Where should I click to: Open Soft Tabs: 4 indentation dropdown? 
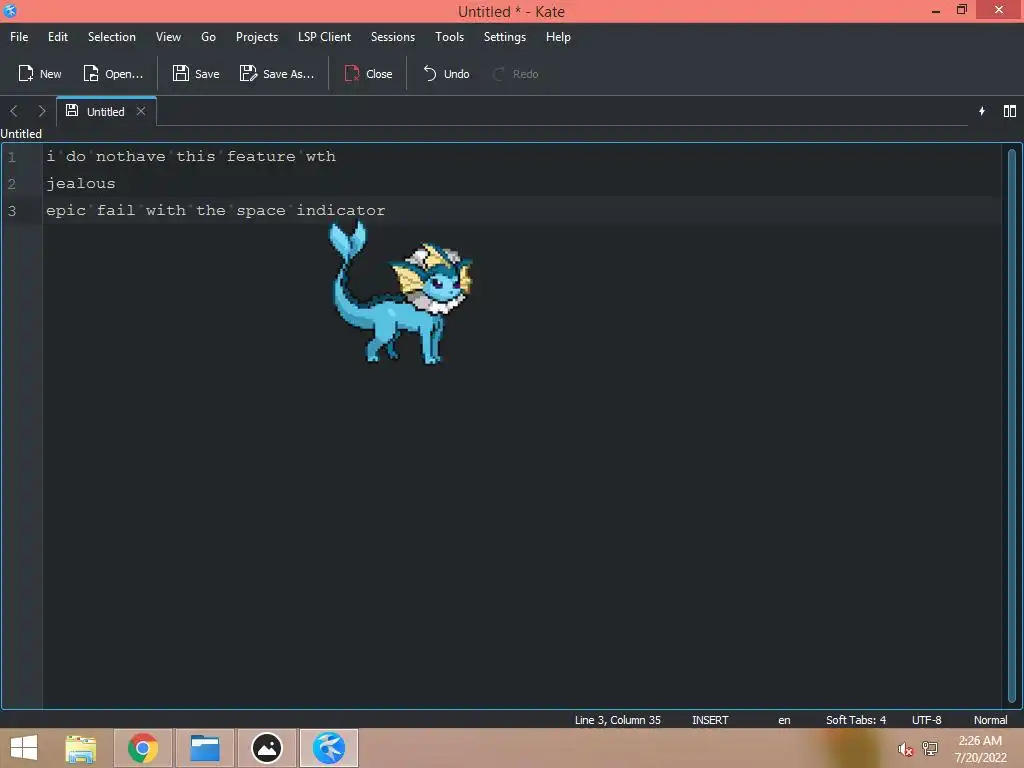pyautogui.click(x=856, y=720)
